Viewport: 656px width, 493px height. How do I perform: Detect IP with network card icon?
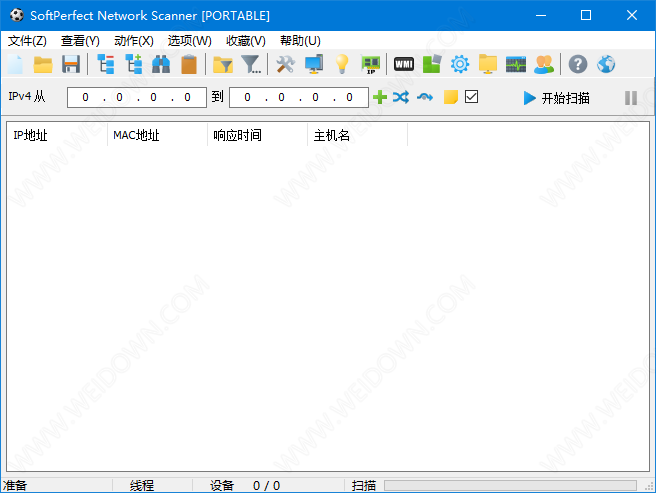pos(371,64)
